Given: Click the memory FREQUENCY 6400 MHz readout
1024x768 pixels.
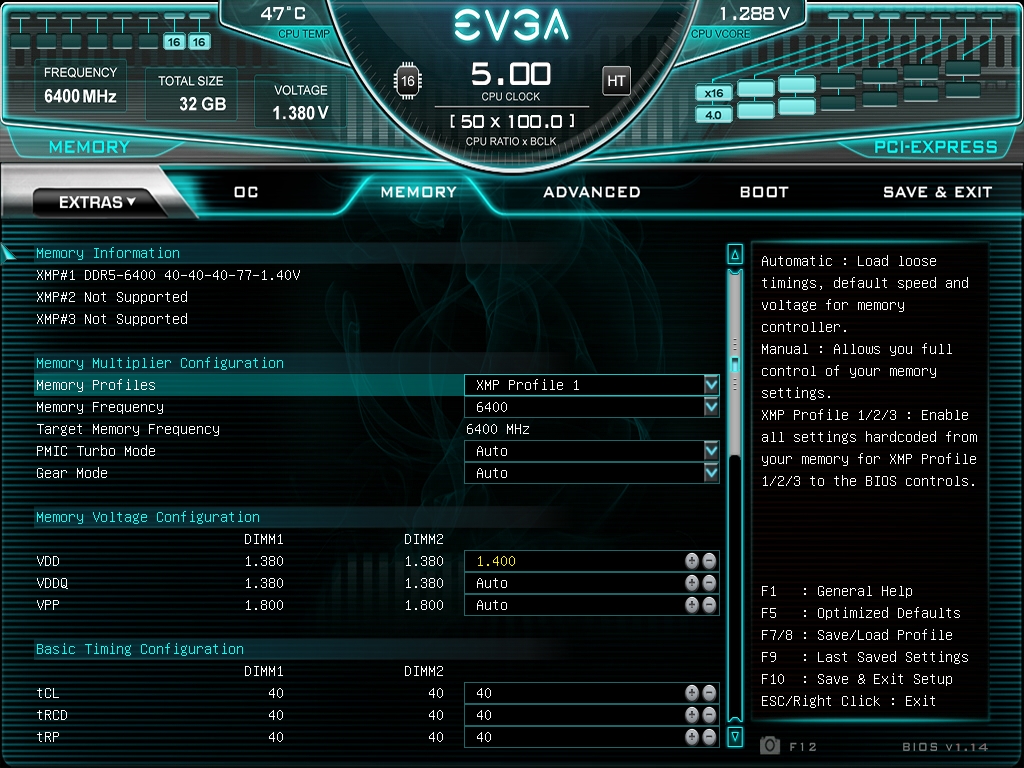Looking at the screenshot, I should coord(80,86).
